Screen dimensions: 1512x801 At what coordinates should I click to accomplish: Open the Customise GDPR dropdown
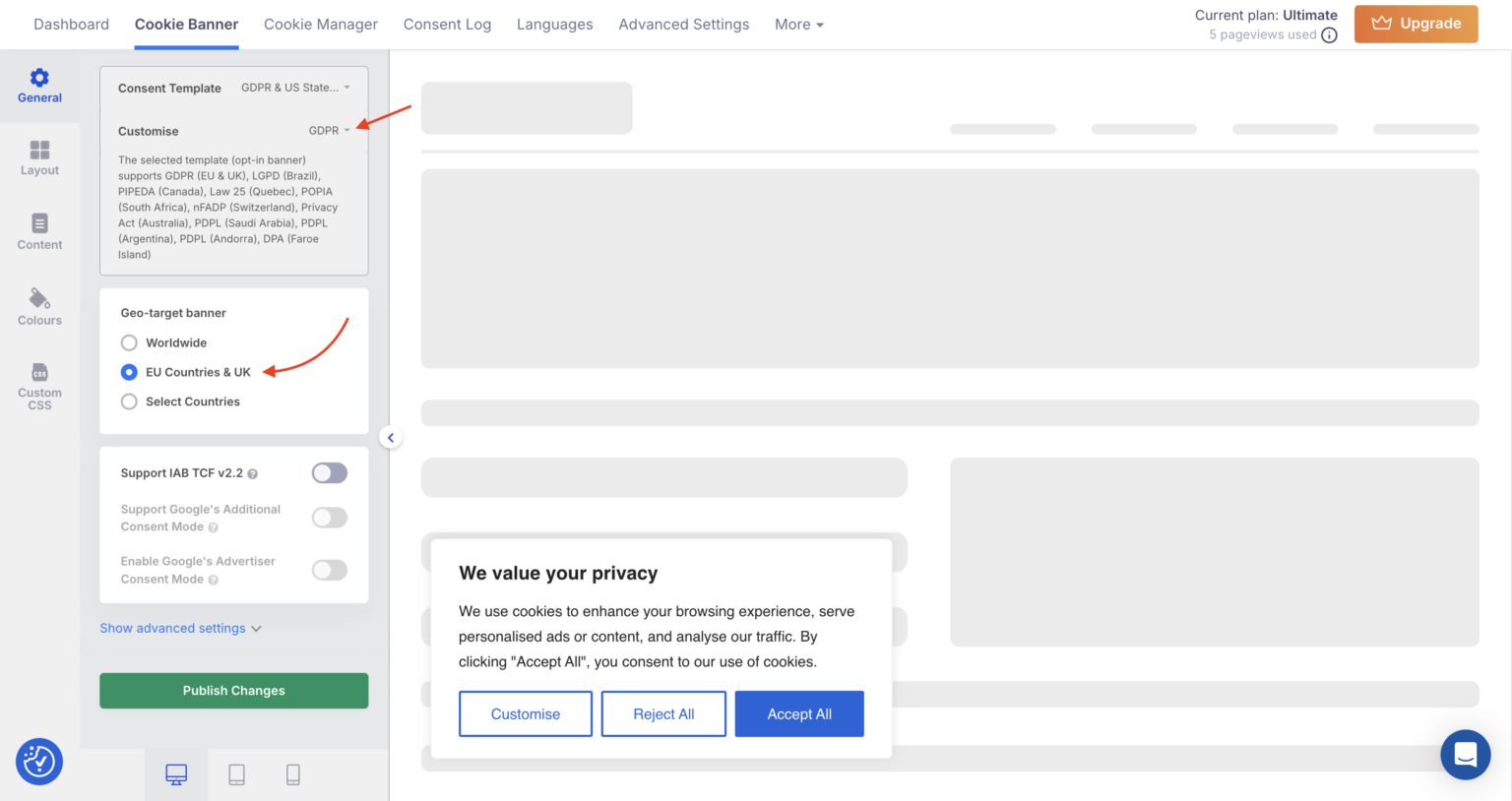(x=329, y=130)
